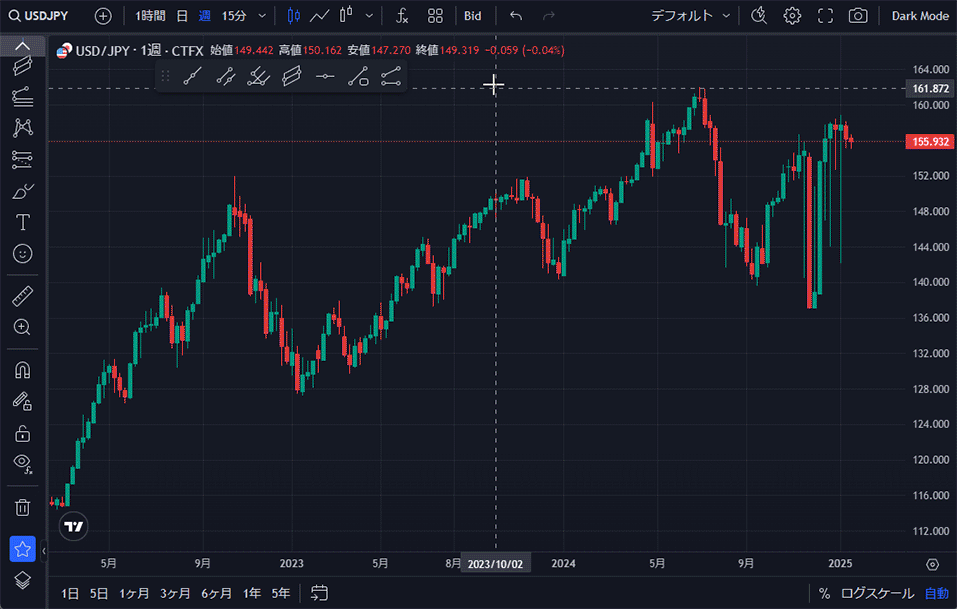Set the range to 6ヶ月

[217, 593]
